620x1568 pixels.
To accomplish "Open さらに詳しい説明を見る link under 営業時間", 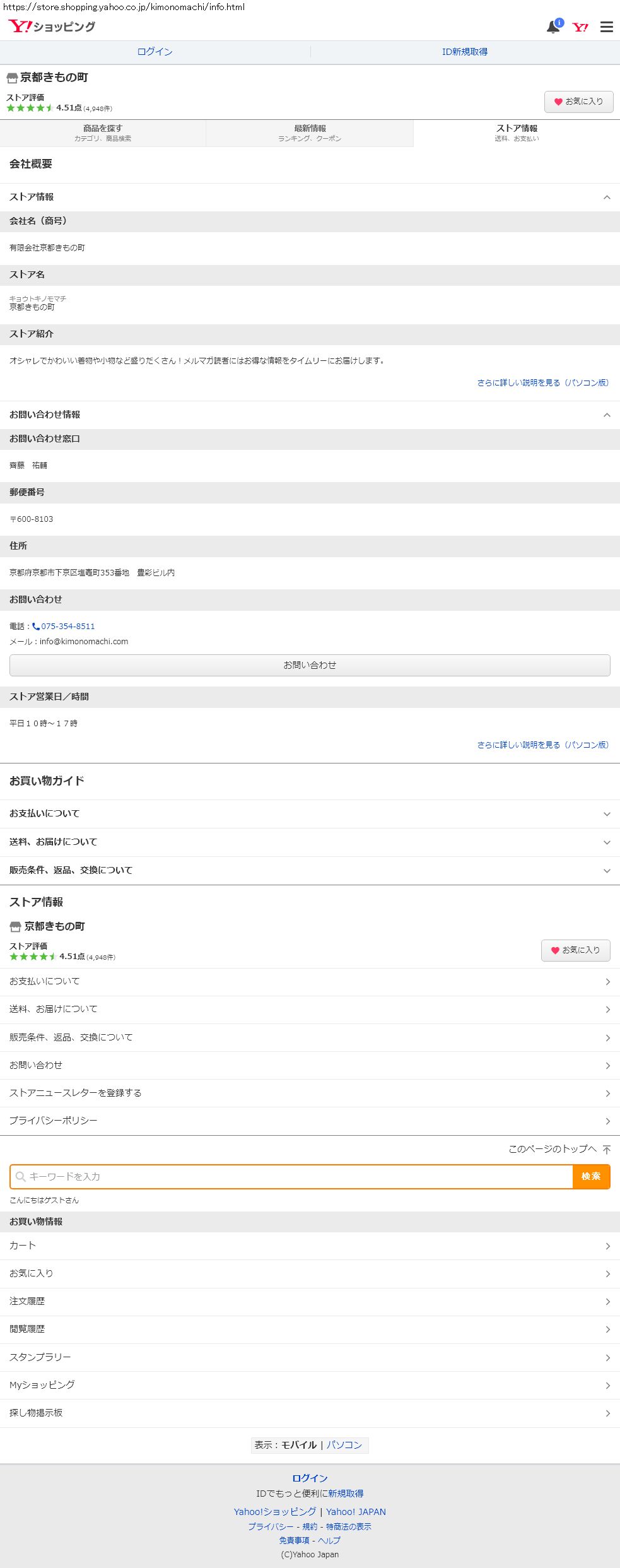I will tap(543, 745).
